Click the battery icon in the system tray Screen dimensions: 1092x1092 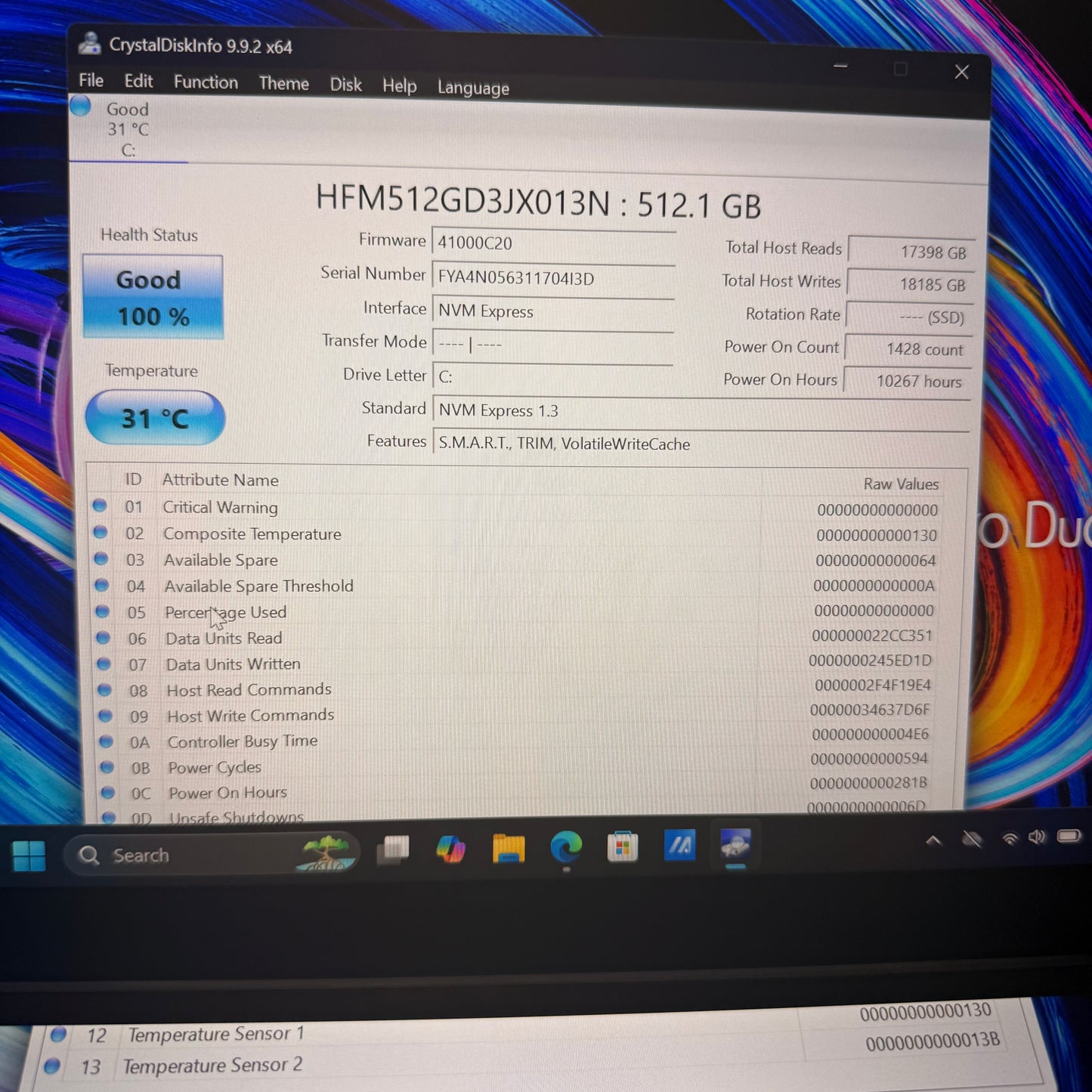coord(1069,836)
